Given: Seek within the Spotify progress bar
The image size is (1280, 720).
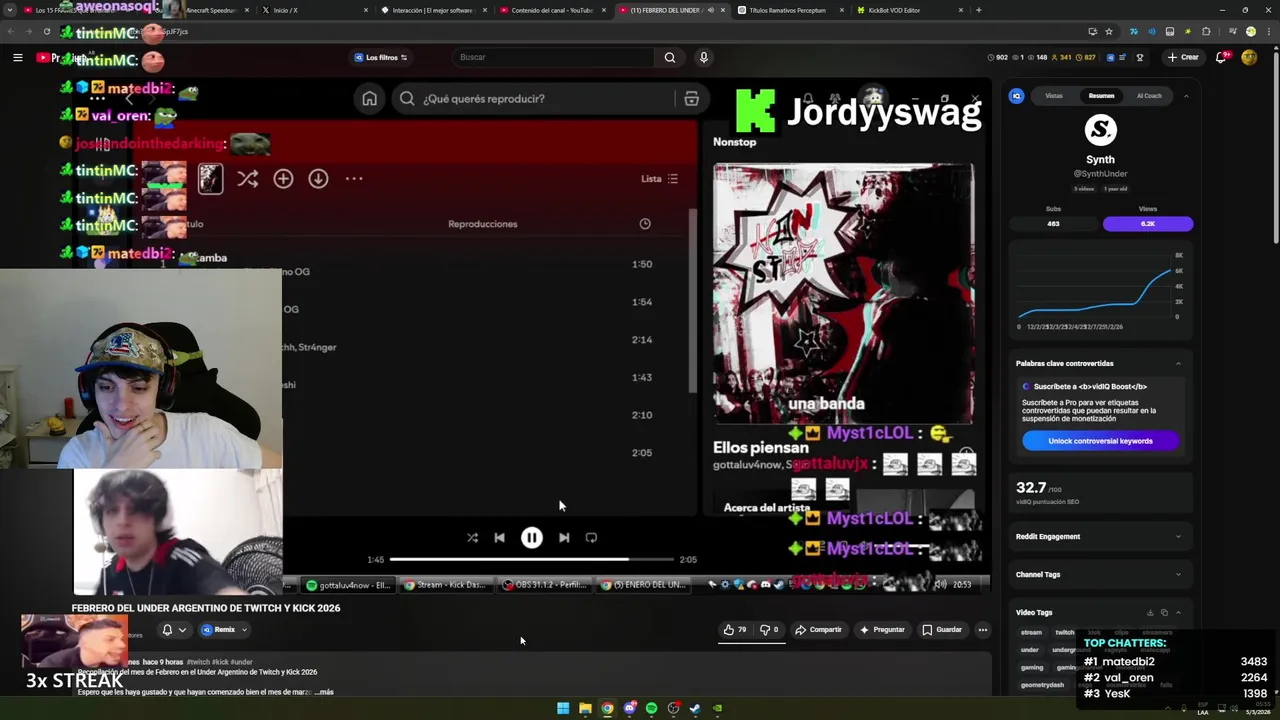Looking at the screenshot, I should tap(532, 560).
